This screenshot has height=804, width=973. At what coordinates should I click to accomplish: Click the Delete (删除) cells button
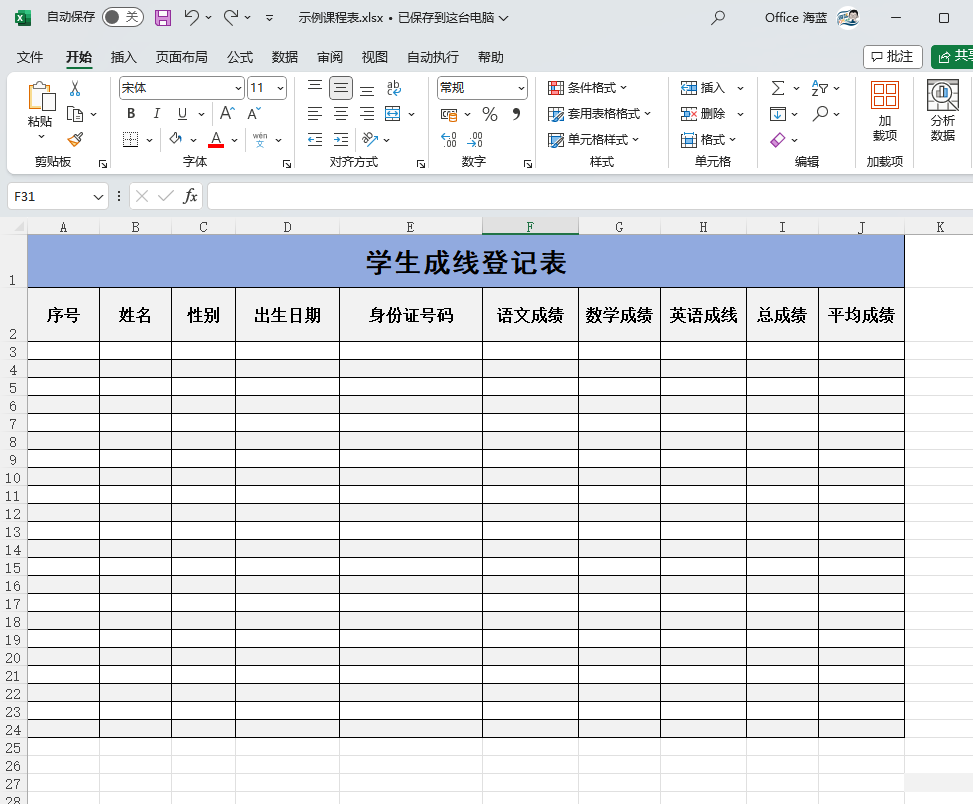point(702,114)
